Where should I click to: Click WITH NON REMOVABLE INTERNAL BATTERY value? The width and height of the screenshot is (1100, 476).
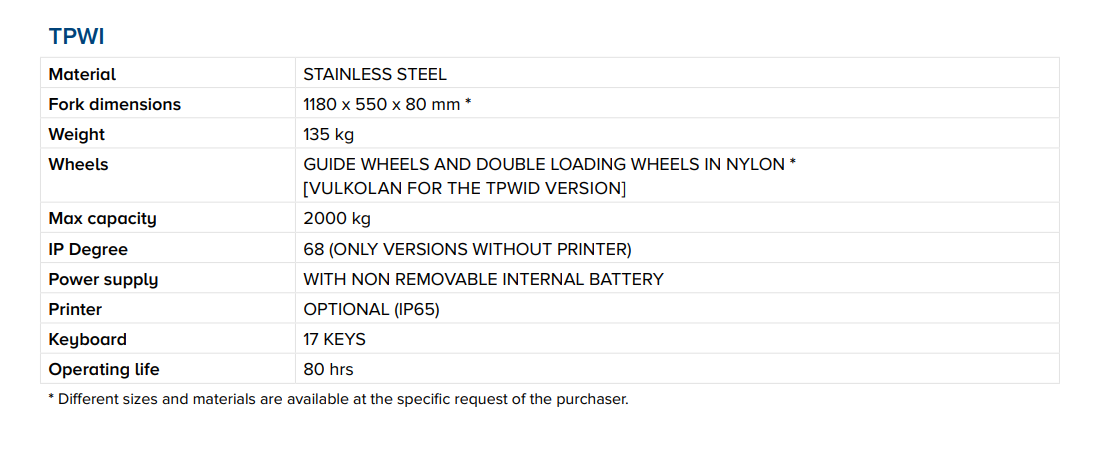coord(483,279)
